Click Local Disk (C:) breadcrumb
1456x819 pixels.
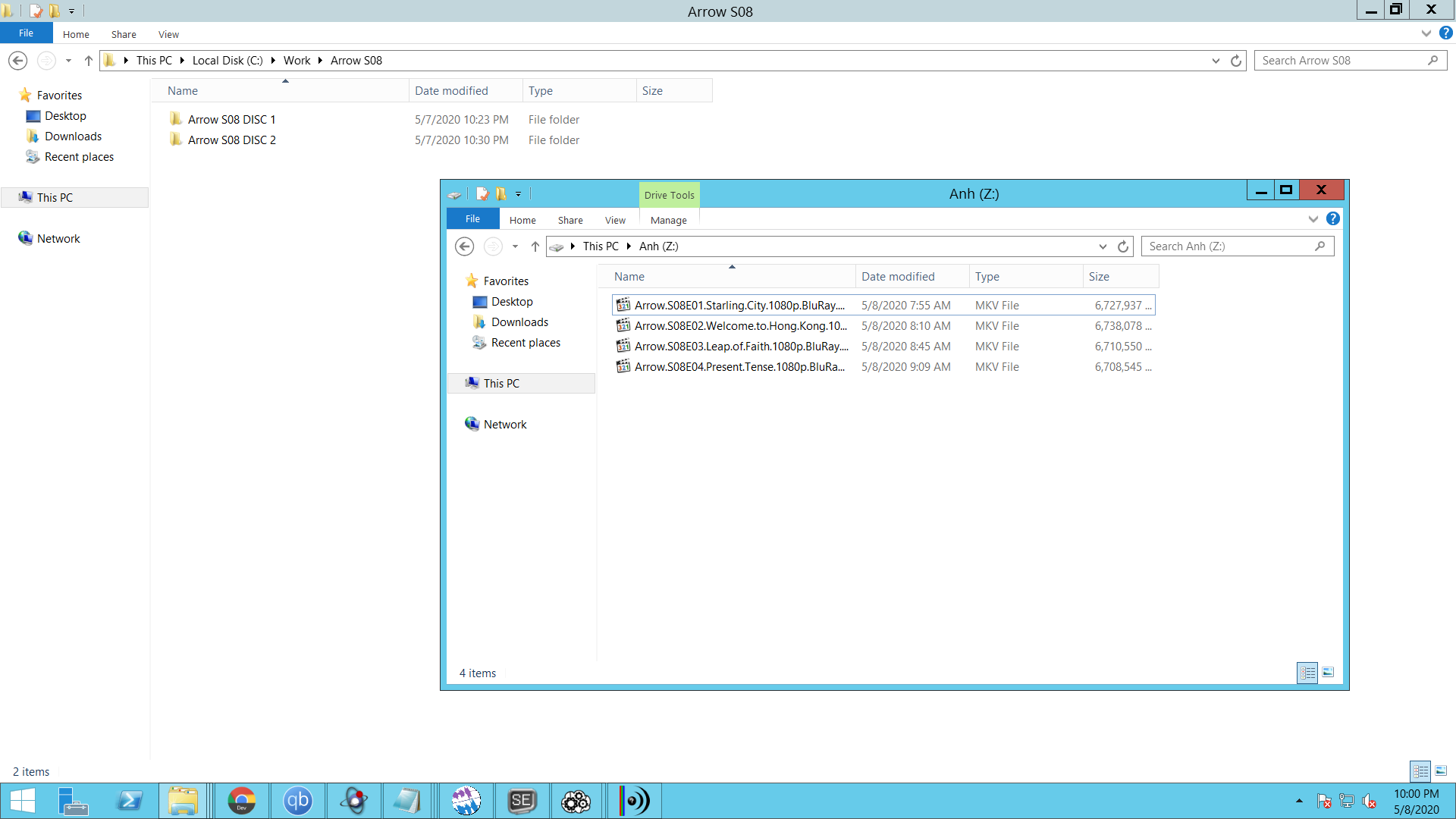click(x=227, y=61)
